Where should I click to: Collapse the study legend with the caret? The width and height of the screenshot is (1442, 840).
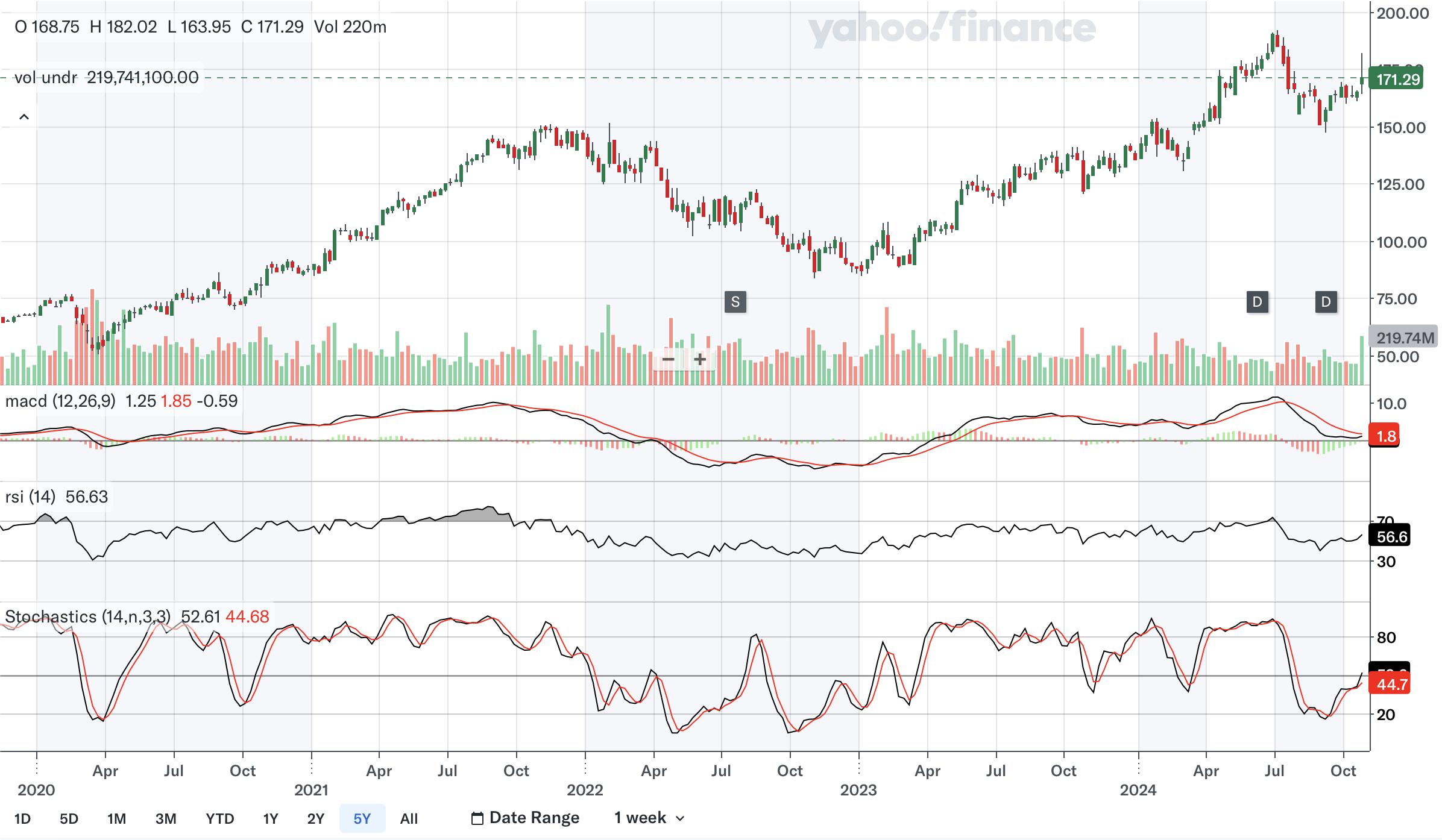coord(24,117)
